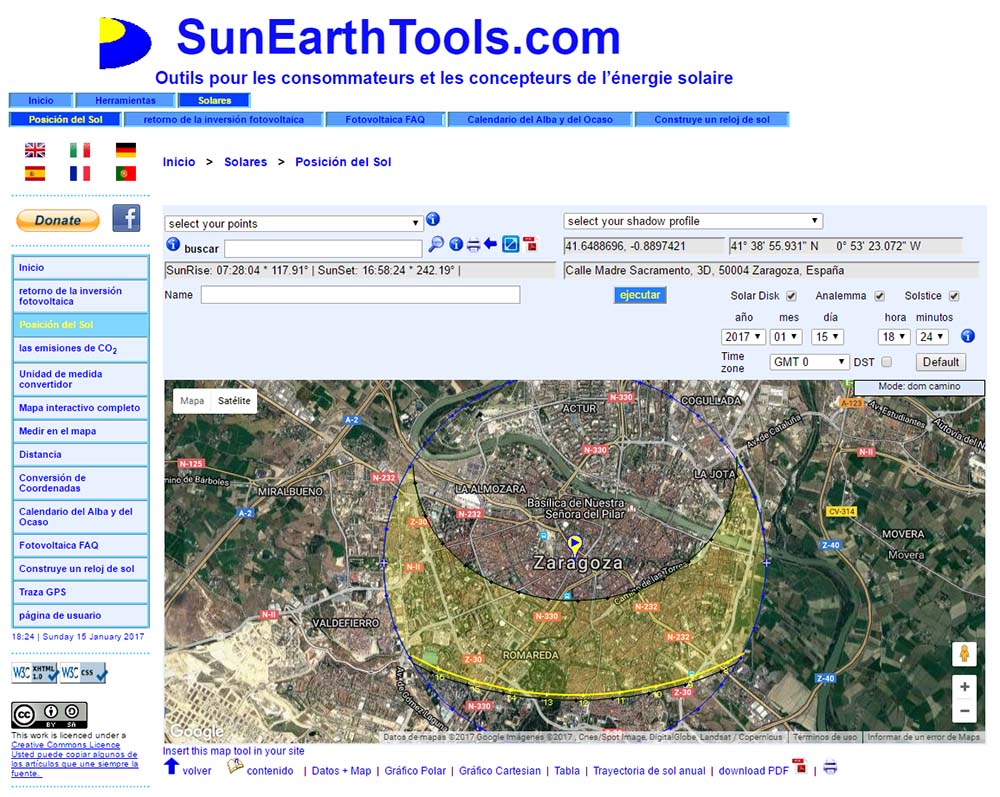
Task: Open Construye un reloj de sol top tab
Action: [x=712, y=119]
